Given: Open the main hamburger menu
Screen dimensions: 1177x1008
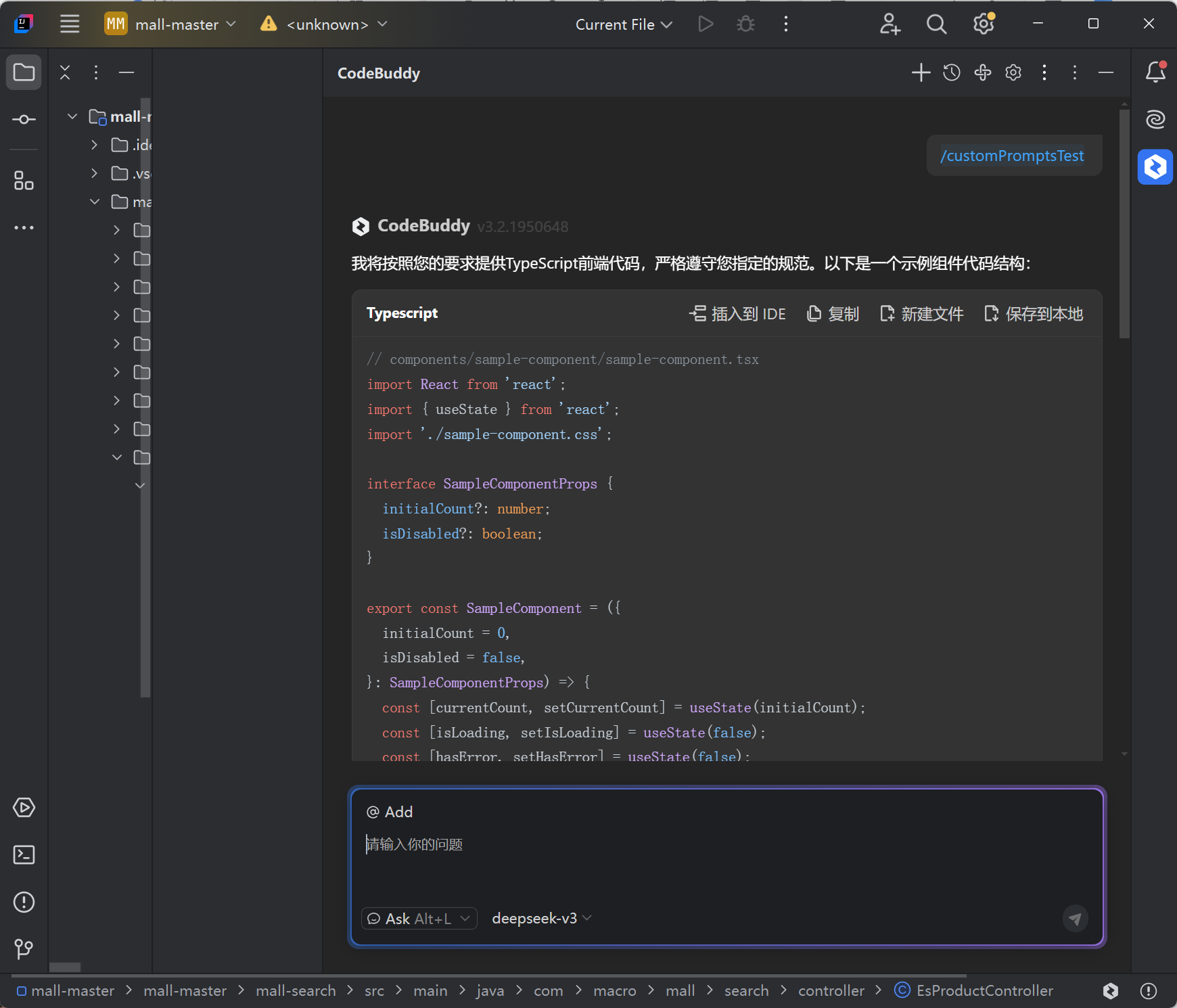Looking at the screenshot, I should [70, 24].
